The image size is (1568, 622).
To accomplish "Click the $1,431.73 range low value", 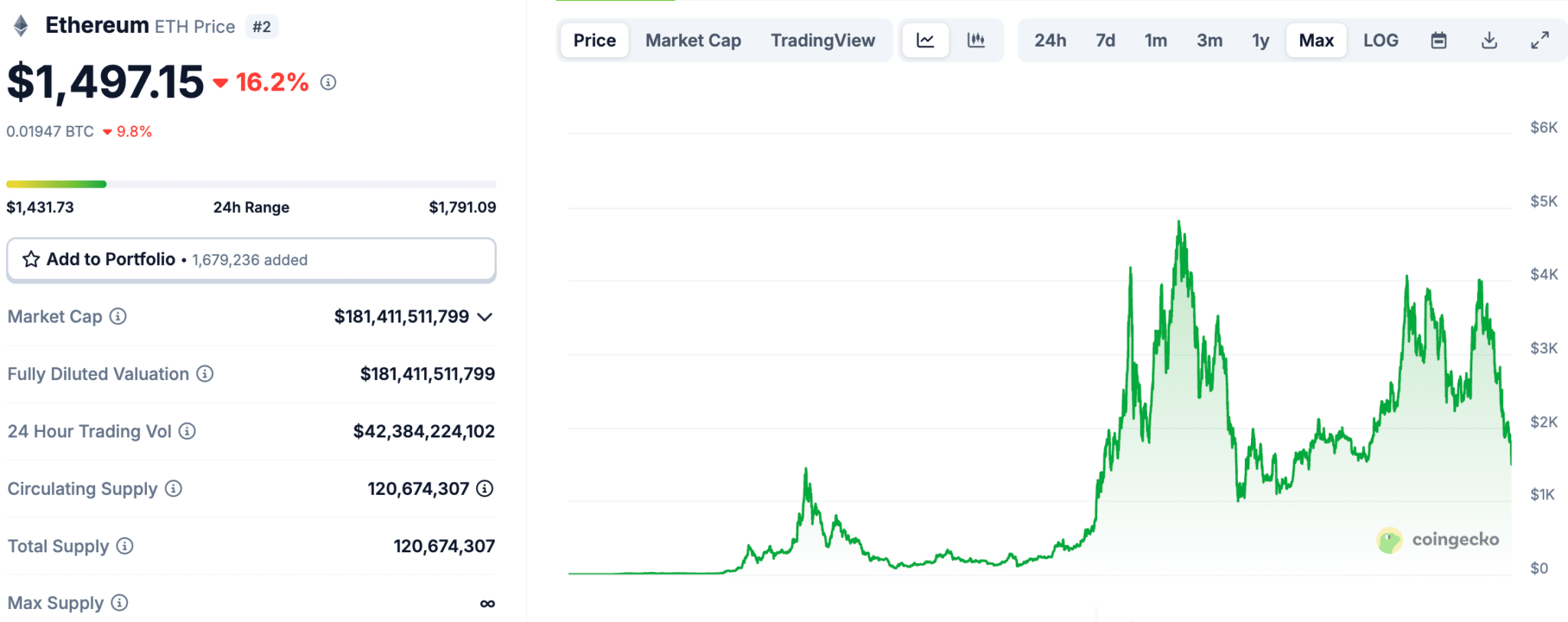I will pos(41,208).
